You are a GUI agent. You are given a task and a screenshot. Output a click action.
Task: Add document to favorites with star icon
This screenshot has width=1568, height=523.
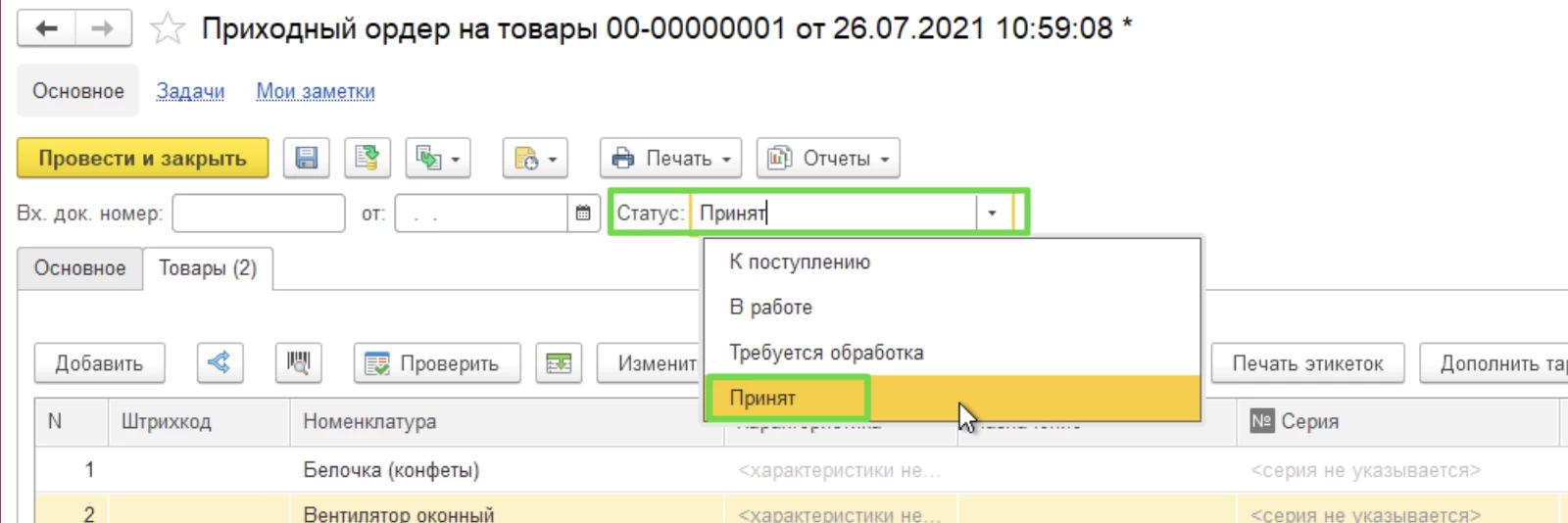tap(168, 28)
